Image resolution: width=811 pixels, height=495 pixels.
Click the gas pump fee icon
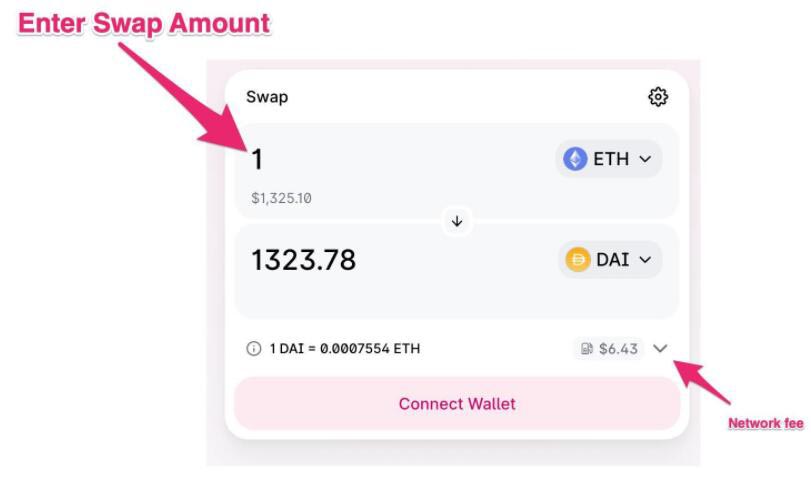[587, 349]
